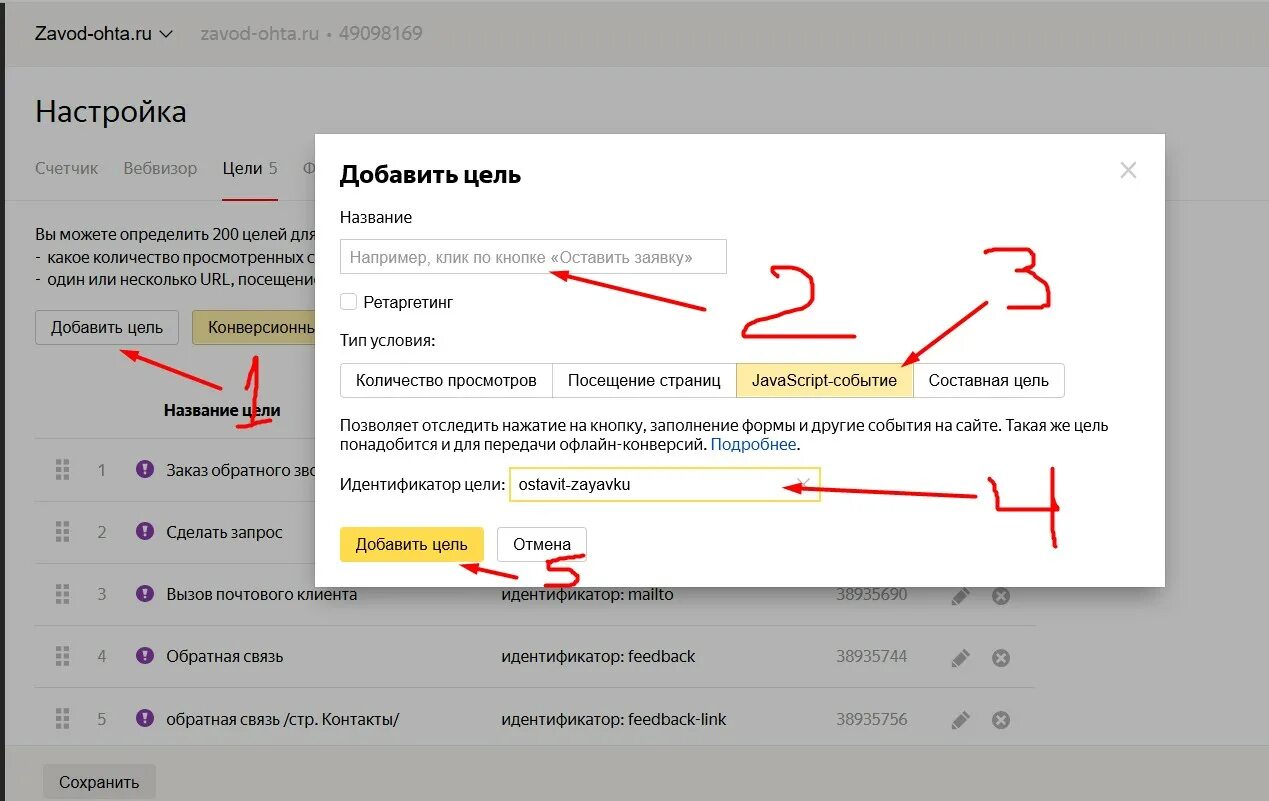
Task: Switch condition type to Составная цель
Action: pyautogui.click(x=990, y=380)
